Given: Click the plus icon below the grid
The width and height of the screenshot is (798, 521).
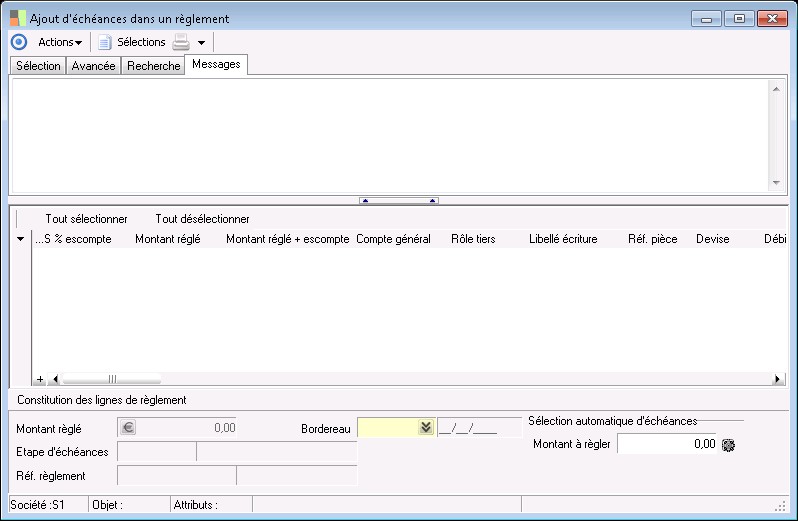Looking at the screenshot, I should [40, 380].
